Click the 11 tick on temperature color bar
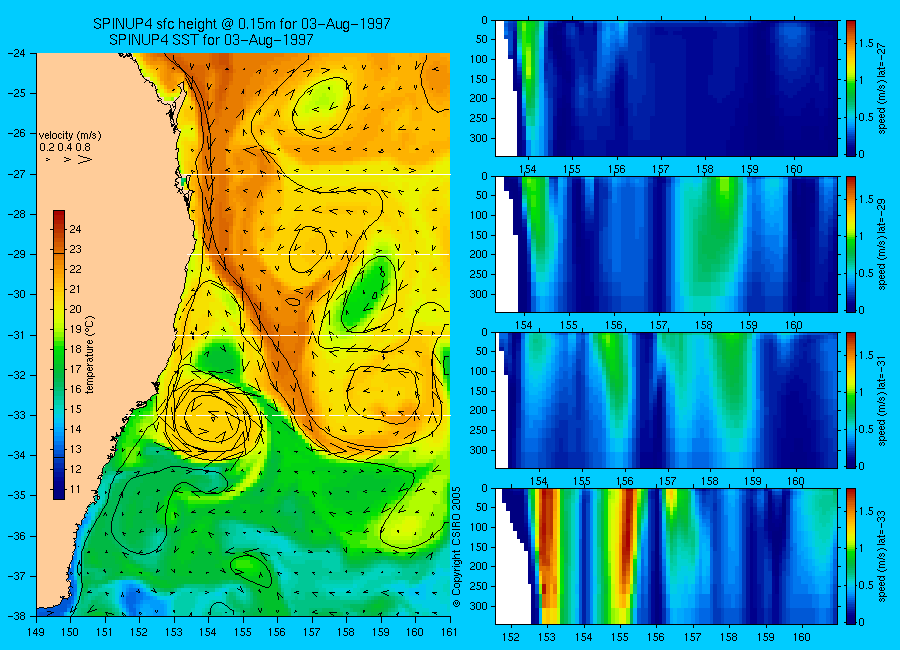900x650 pixels. coord(75,489)
